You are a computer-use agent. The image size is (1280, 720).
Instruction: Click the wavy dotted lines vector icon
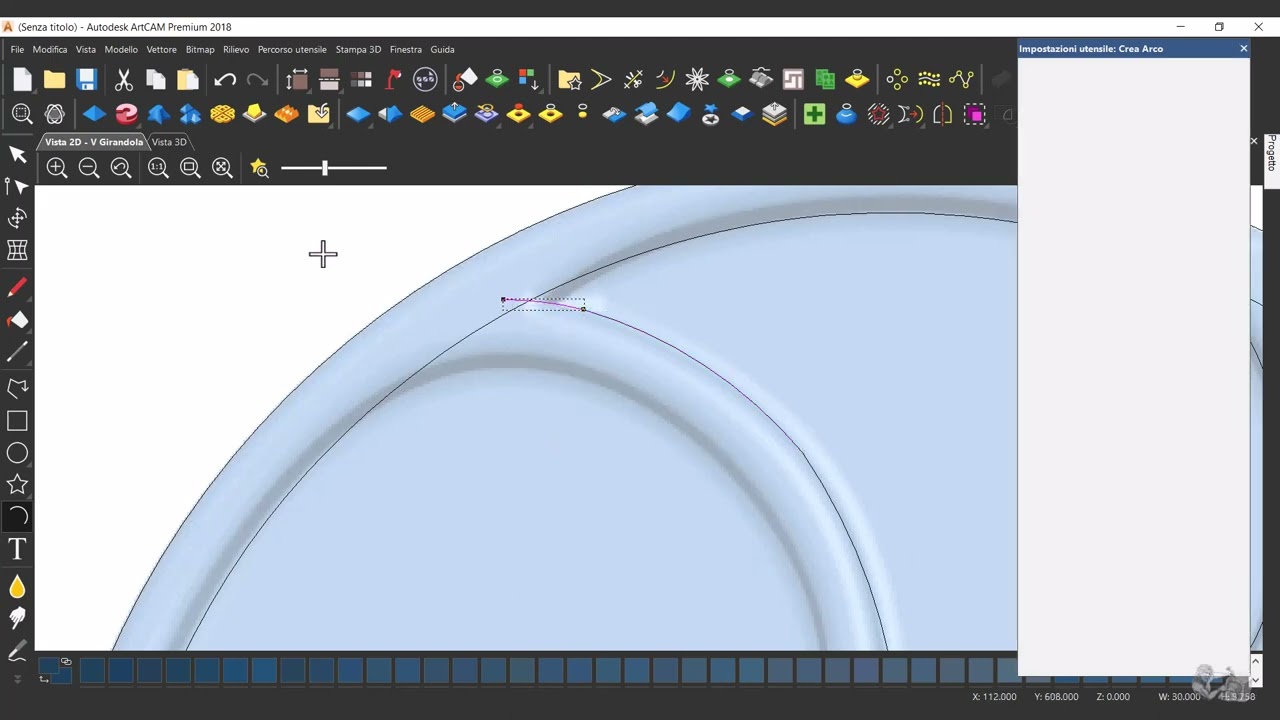929,80
